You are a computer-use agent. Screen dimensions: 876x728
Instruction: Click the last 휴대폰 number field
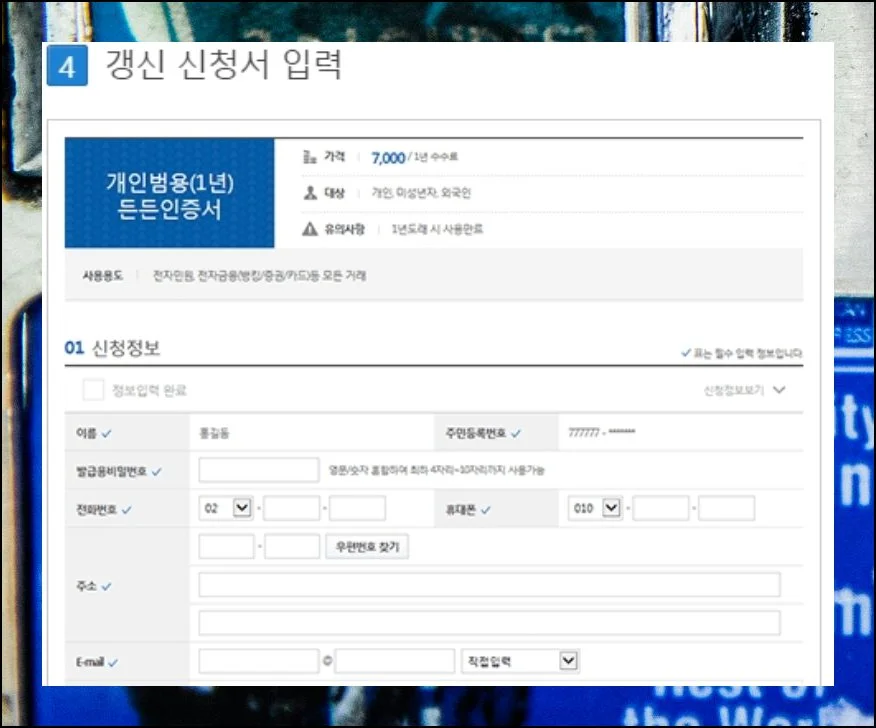point(727,508)
